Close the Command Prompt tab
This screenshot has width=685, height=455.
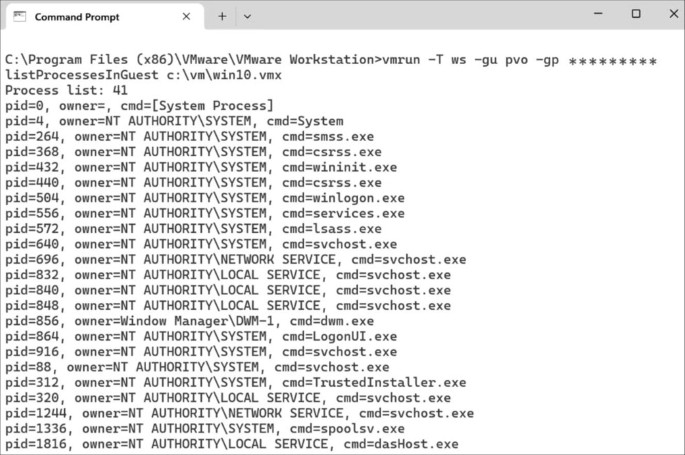tap(186, 16)
